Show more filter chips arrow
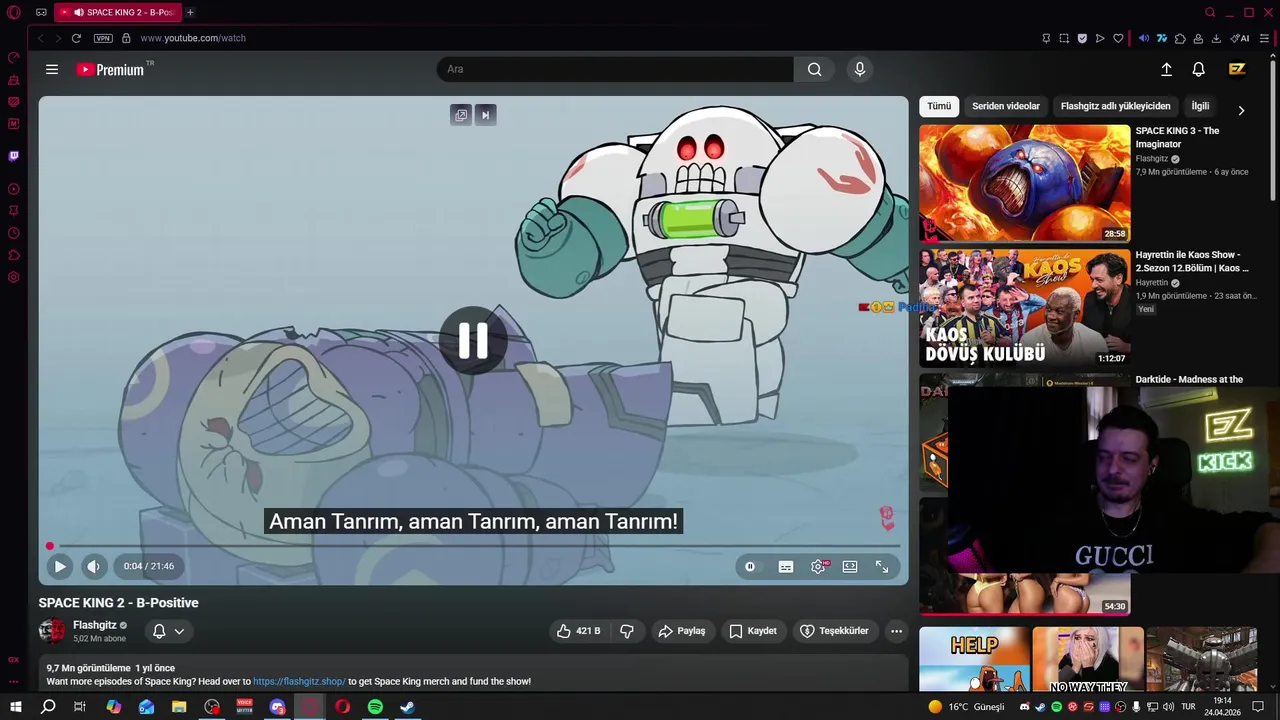 click(x=1241, y=110)
